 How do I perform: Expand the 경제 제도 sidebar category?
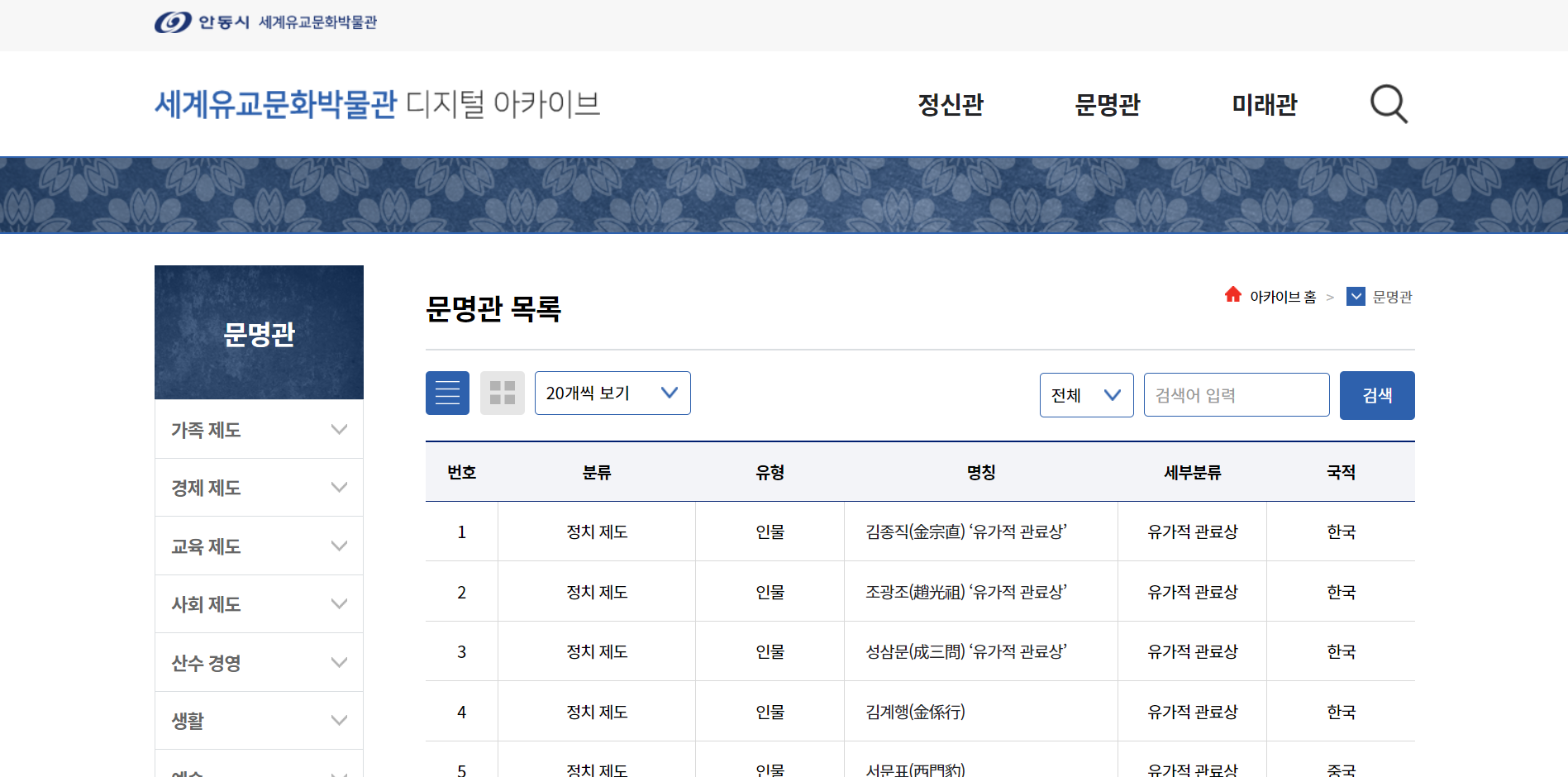(x=259, y=488)
